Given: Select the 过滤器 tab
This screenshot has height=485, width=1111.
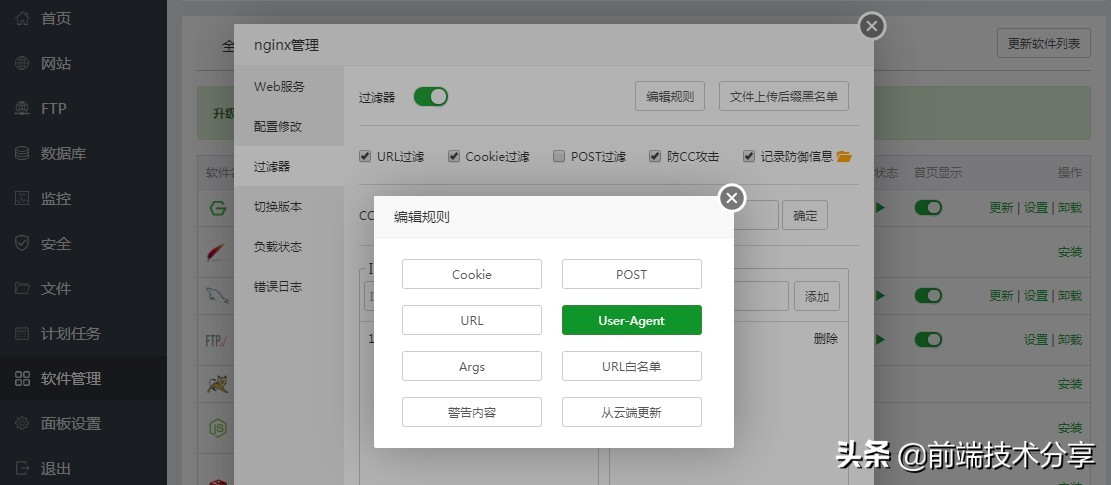Looking at the screenshot, I should point(289,166).
